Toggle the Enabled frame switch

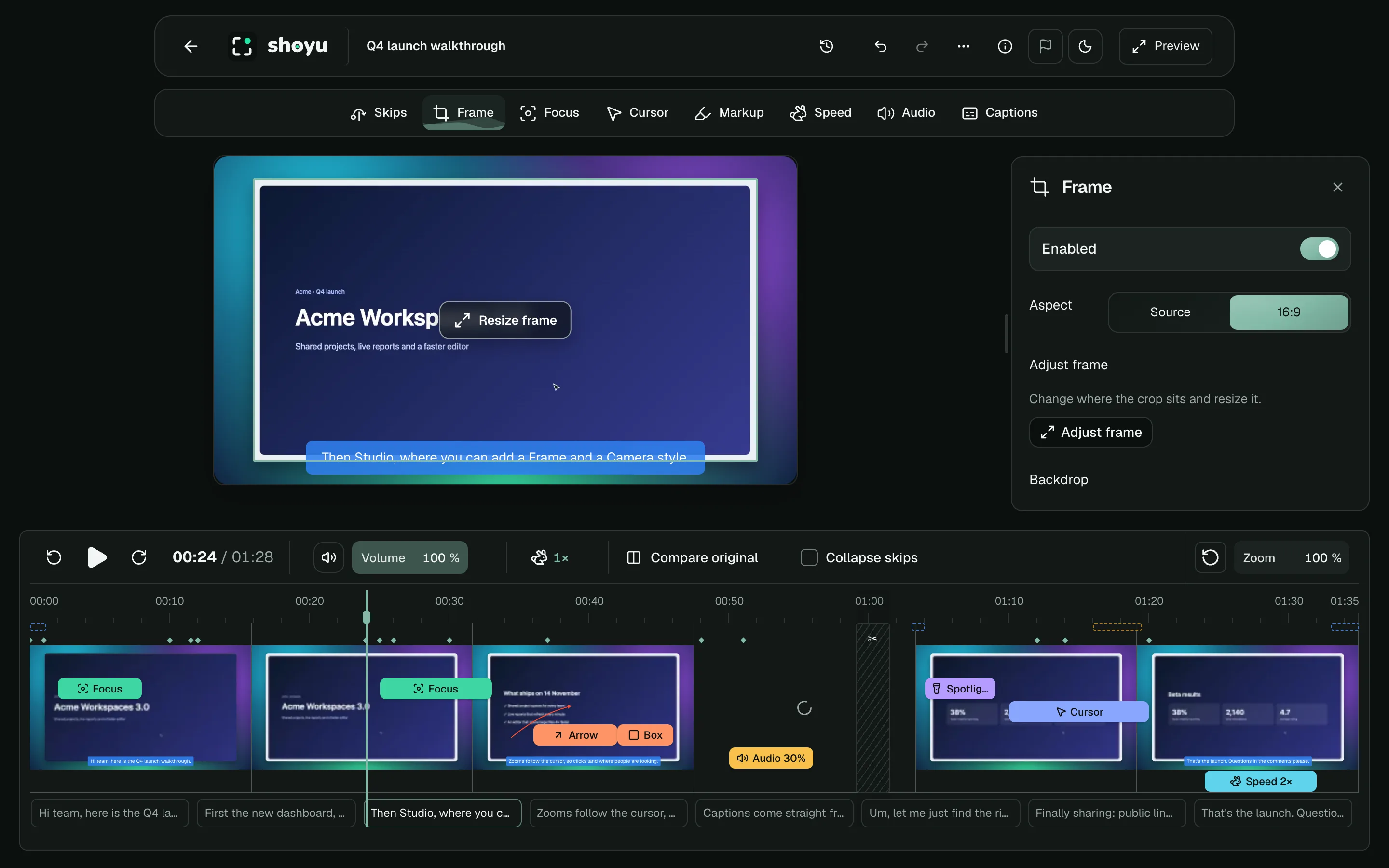(x=1319, y=248)
